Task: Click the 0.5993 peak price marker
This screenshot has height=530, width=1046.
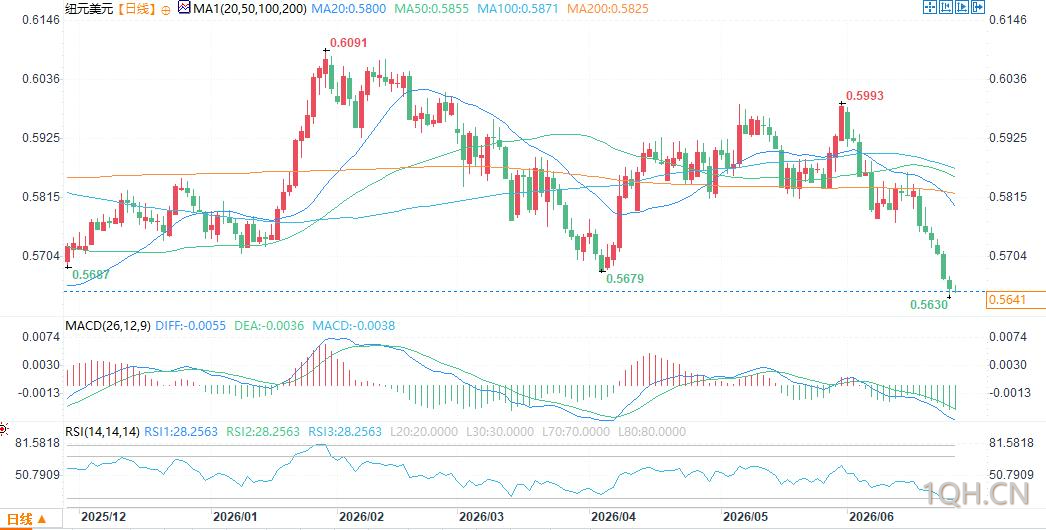Action: 865,96
